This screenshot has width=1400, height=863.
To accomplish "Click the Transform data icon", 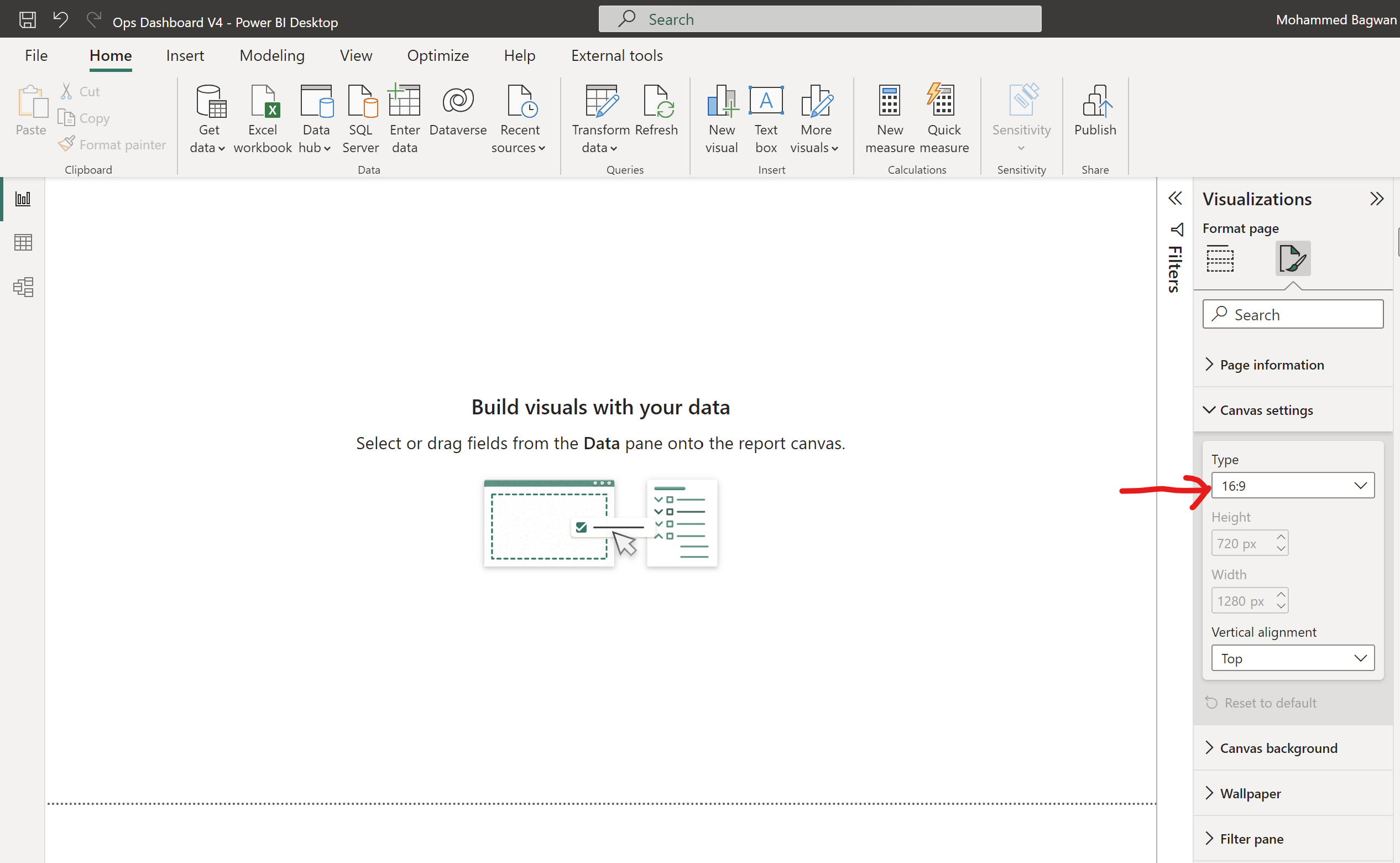I will (x=600, y=102).
